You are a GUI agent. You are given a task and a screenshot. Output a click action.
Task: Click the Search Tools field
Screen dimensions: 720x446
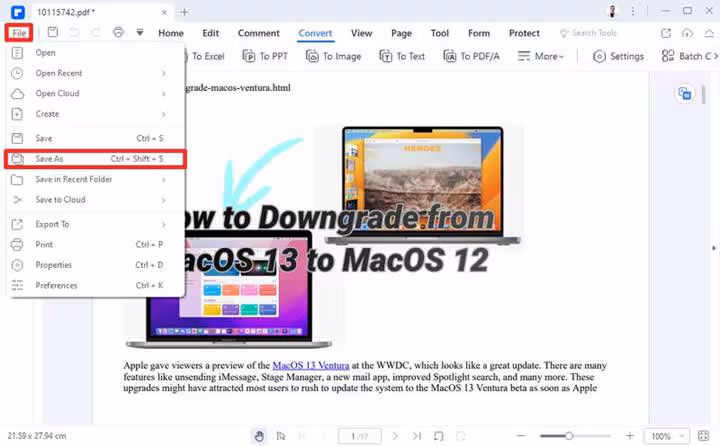588,33
